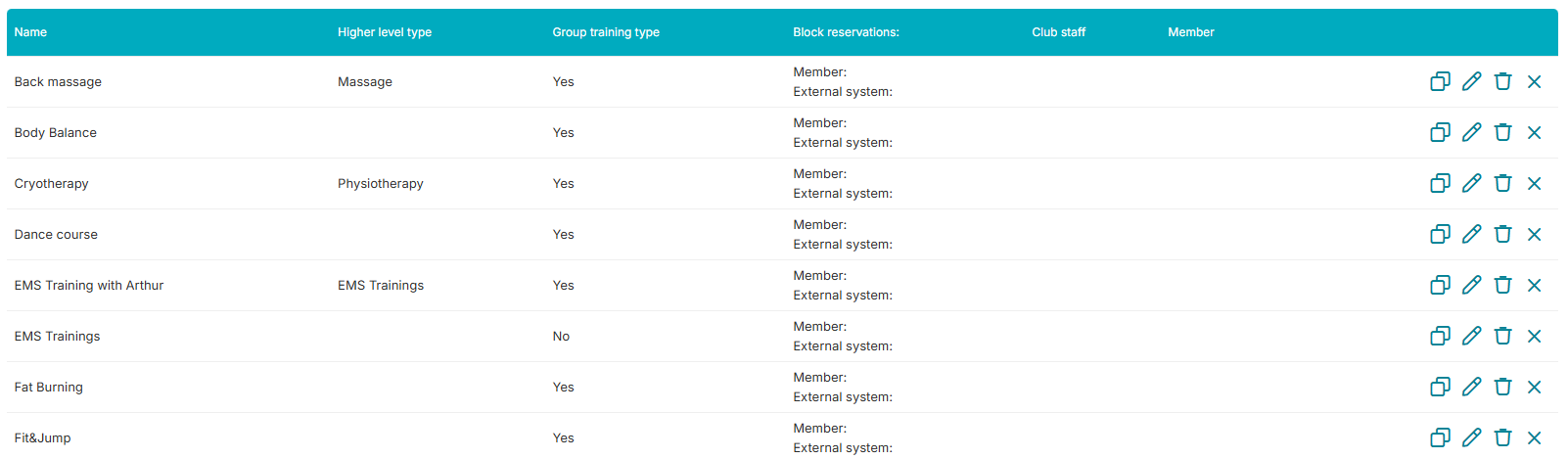Screen dimensions: 1568x459
Task: Edit the EMS Trainings row
Action: tap(1471, 336)
